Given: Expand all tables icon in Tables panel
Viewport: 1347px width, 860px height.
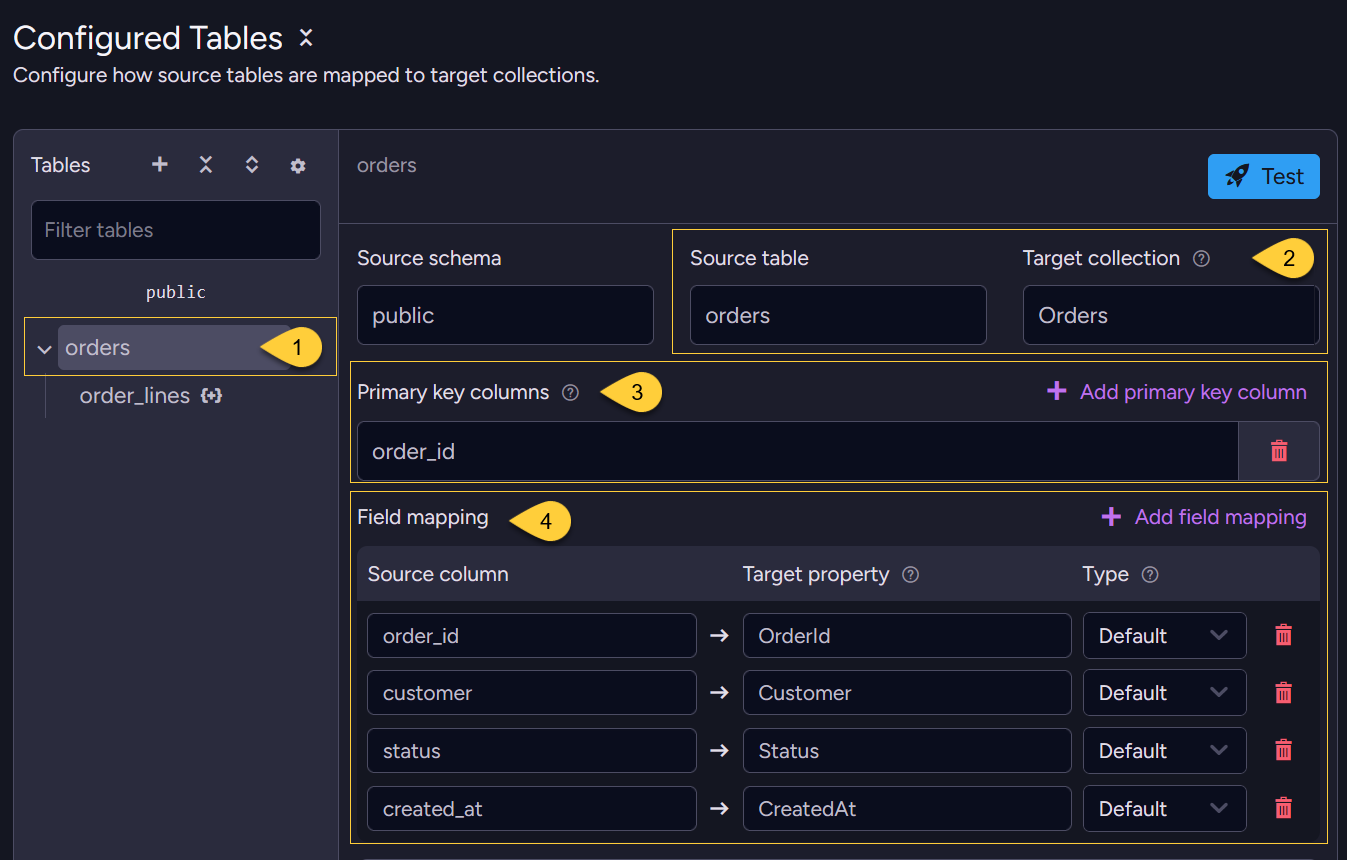Looking at the screenshot, I should coord(252,165).
